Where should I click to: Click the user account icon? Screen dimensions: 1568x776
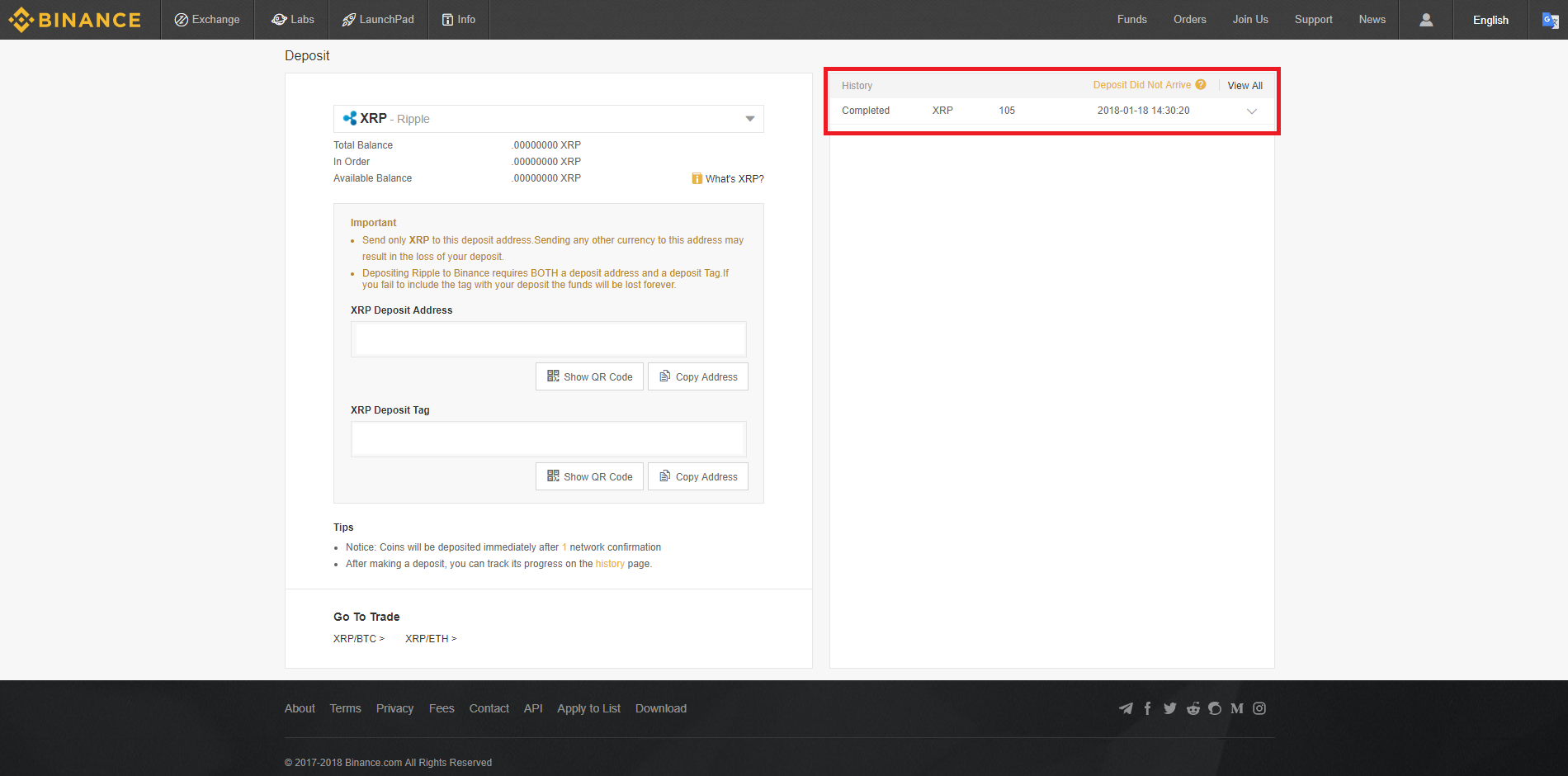1426,20
